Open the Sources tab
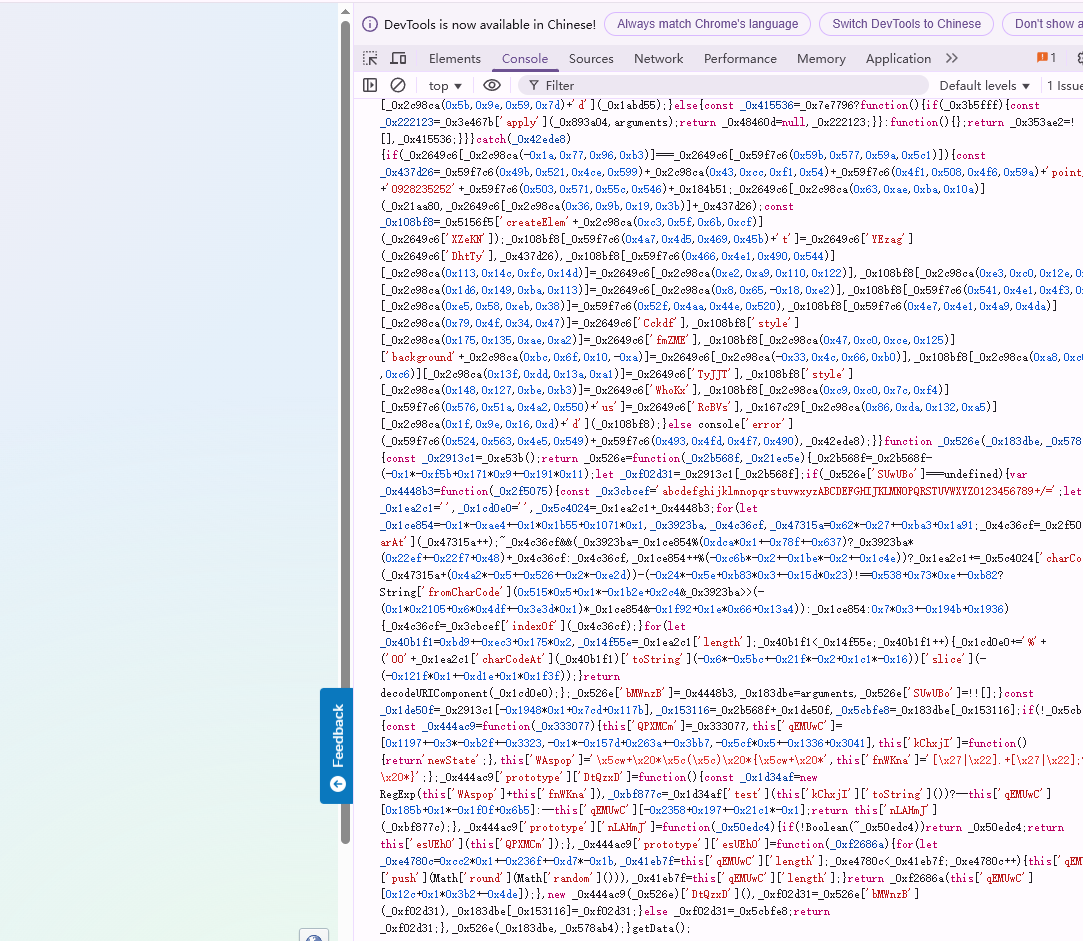The image size is (1083, 941). click(591, 59)
